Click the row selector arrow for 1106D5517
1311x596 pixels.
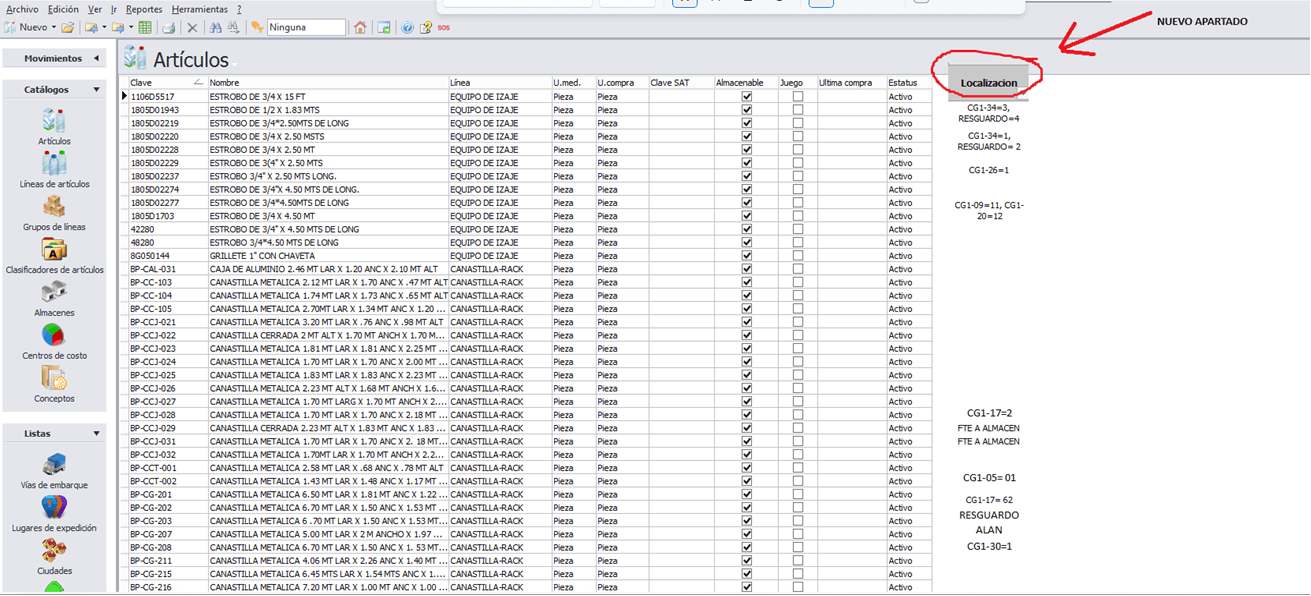[124, 97]
